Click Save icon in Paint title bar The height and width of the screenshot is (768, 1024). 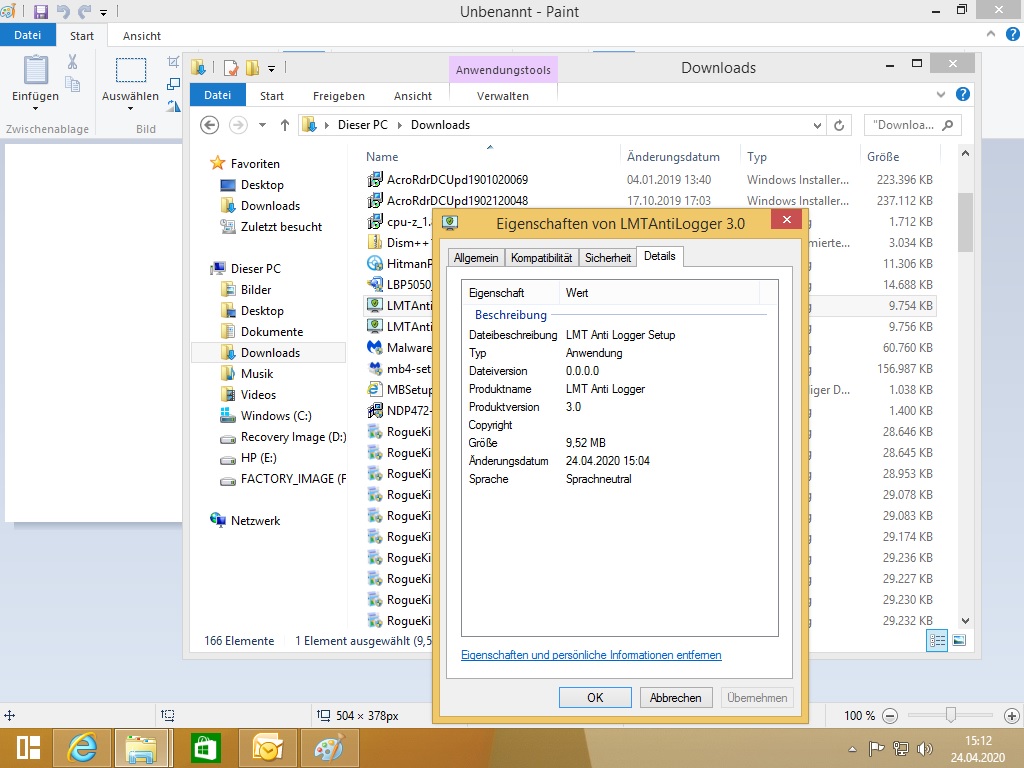[x=40, y=12]
